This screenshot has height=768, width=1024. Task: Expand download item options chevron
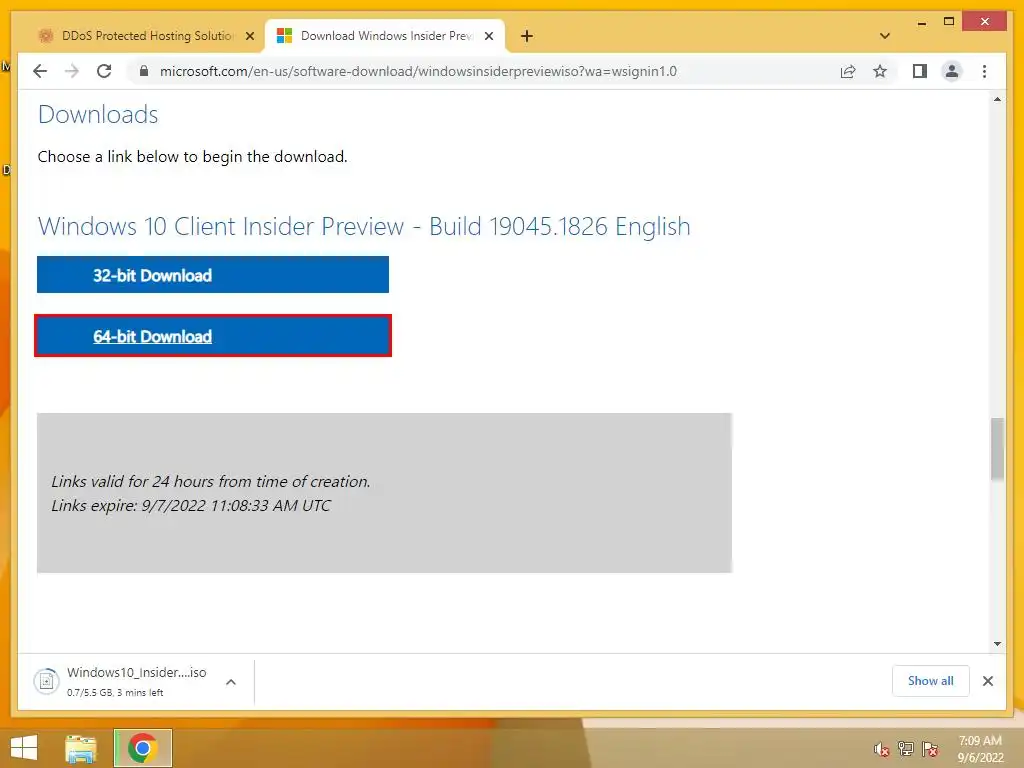coord(231,682)
